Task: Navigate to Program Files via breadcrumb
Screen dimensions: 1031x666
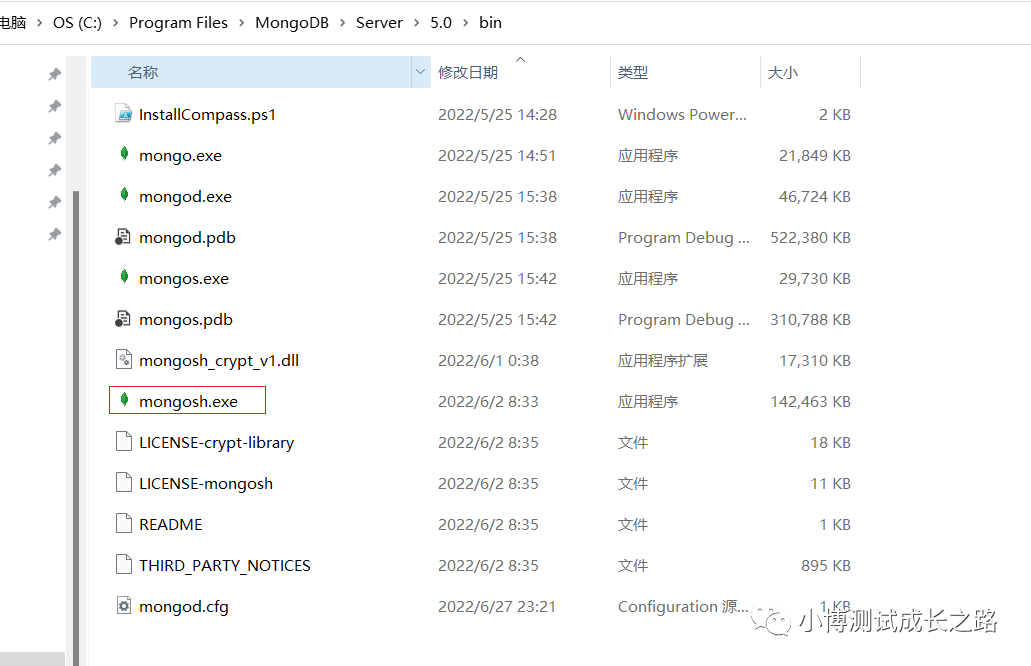Action: (x=178, y=22)
